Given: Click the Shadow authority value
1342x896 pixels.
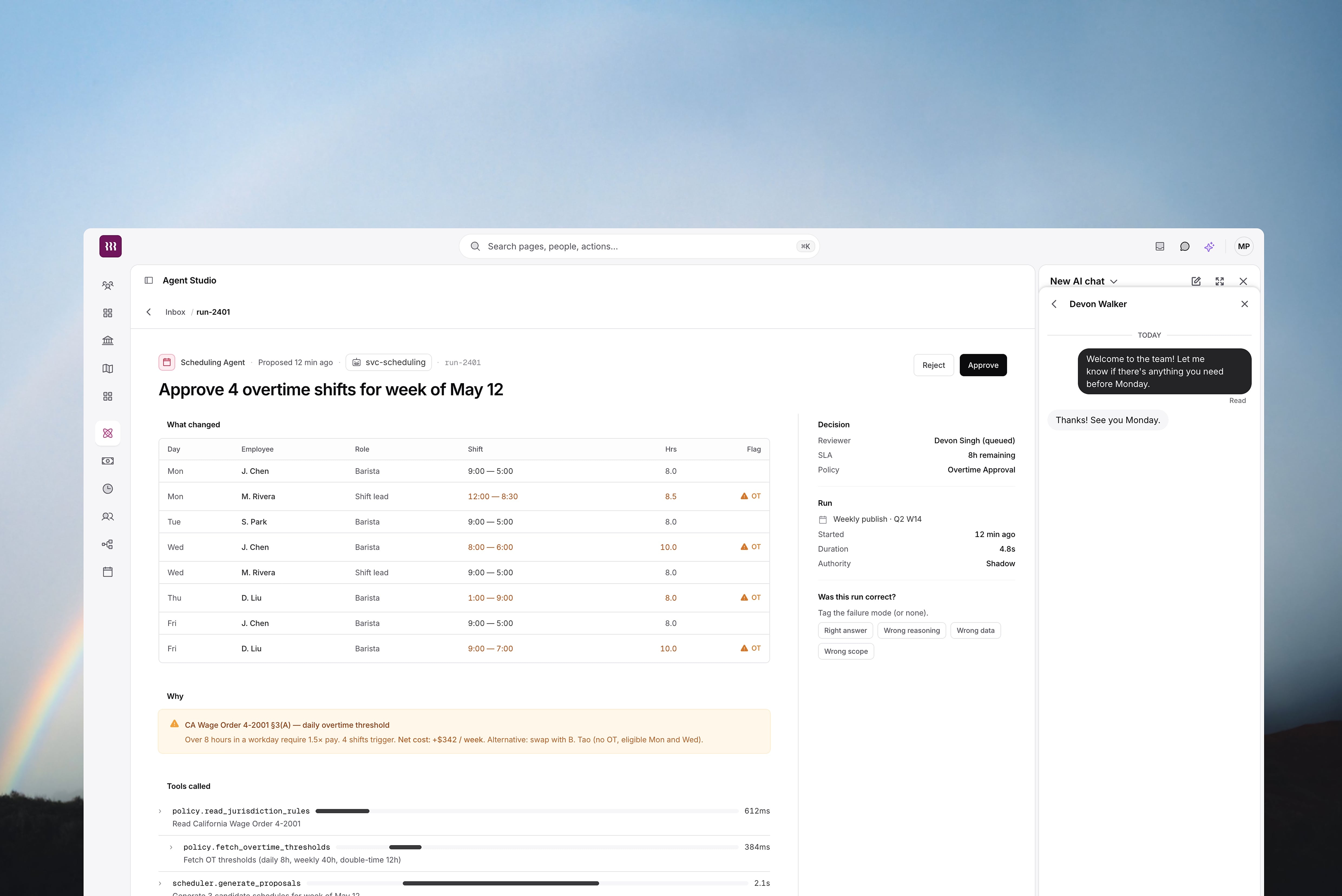Looking at the screenshot, I should click(1000, 564).
